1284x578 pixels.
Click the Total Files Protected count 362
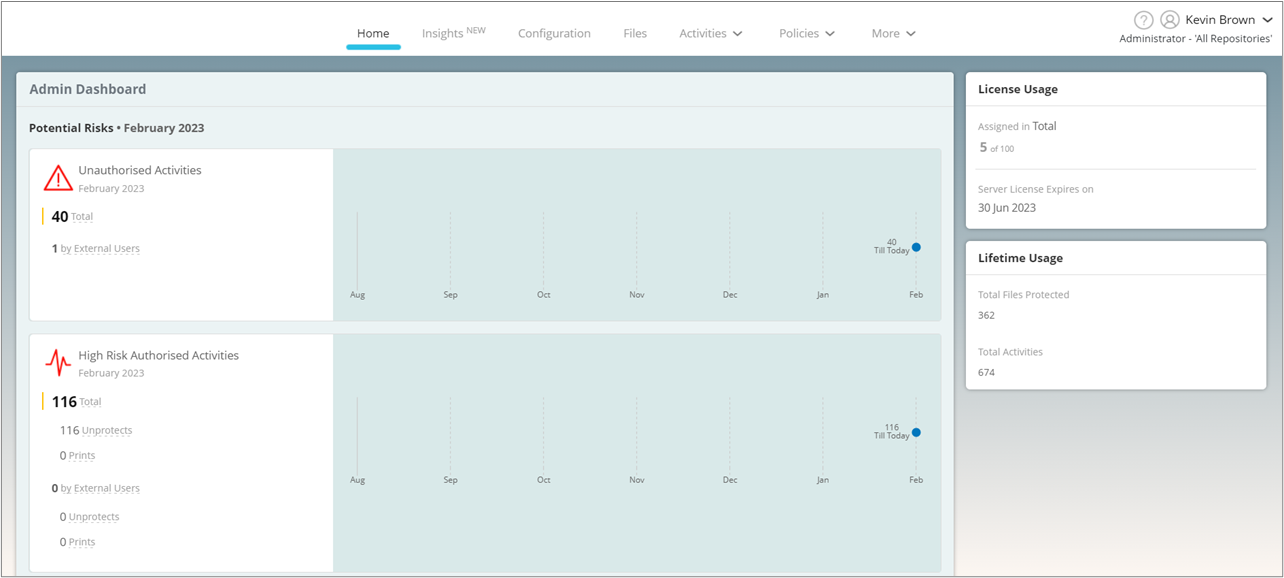[986, 315]
